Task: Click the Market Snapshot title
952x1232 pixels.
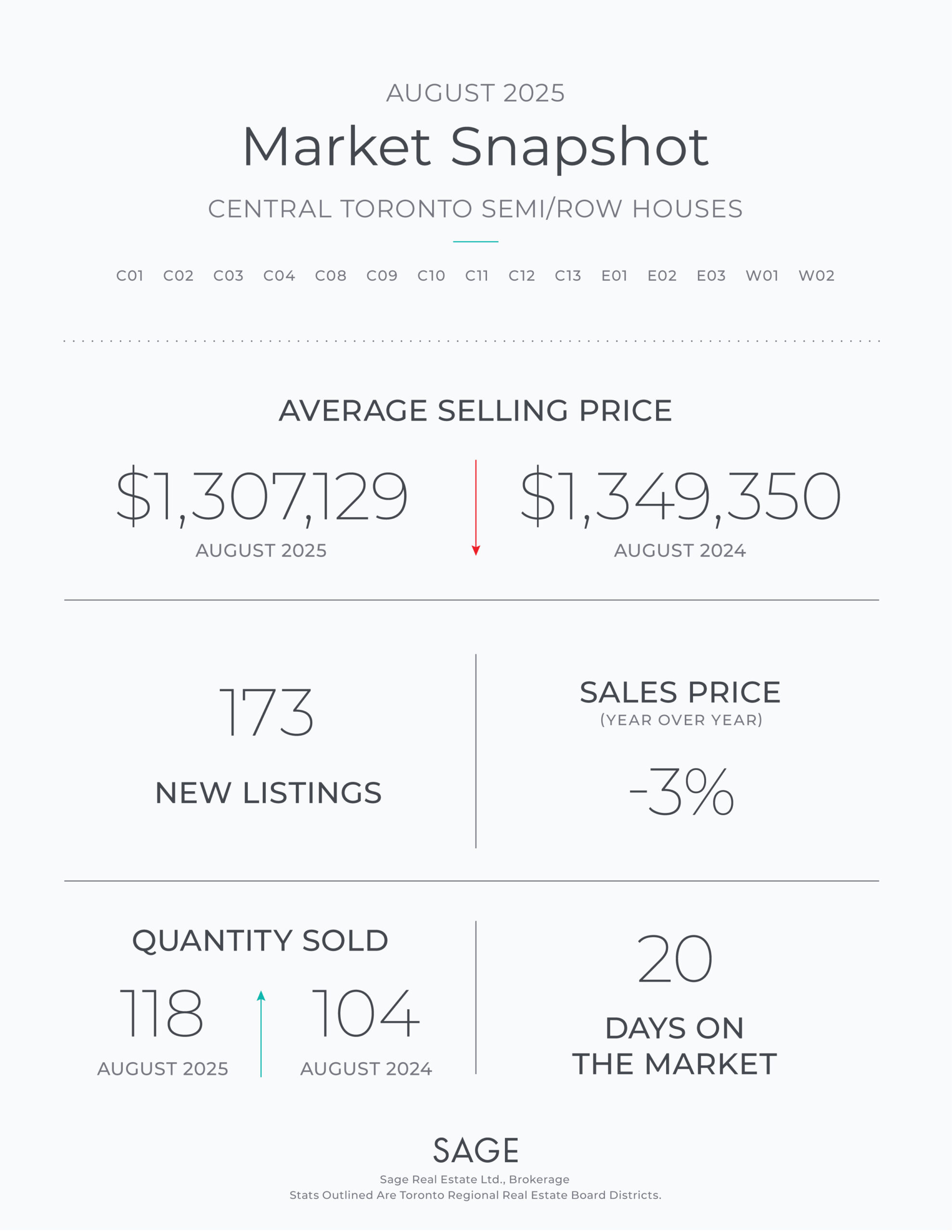Action: tap(476, 147)
